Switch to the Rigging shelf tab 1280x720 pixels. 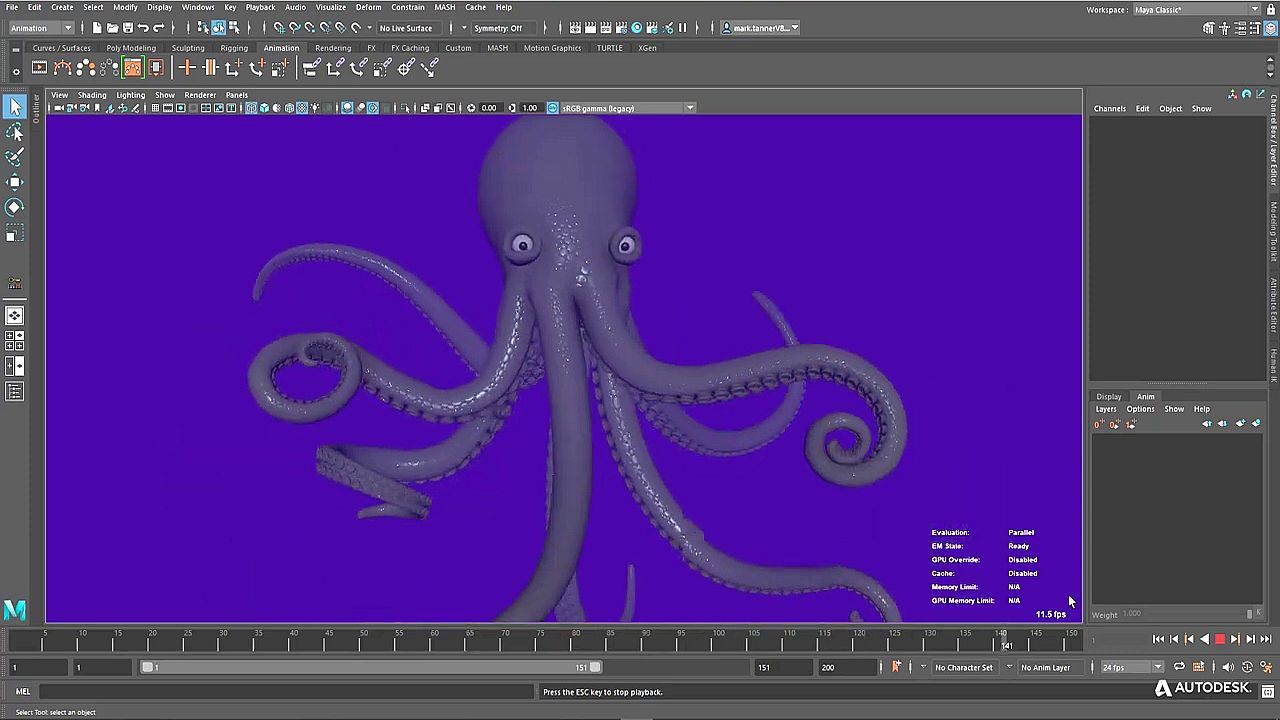pos(234,48)
